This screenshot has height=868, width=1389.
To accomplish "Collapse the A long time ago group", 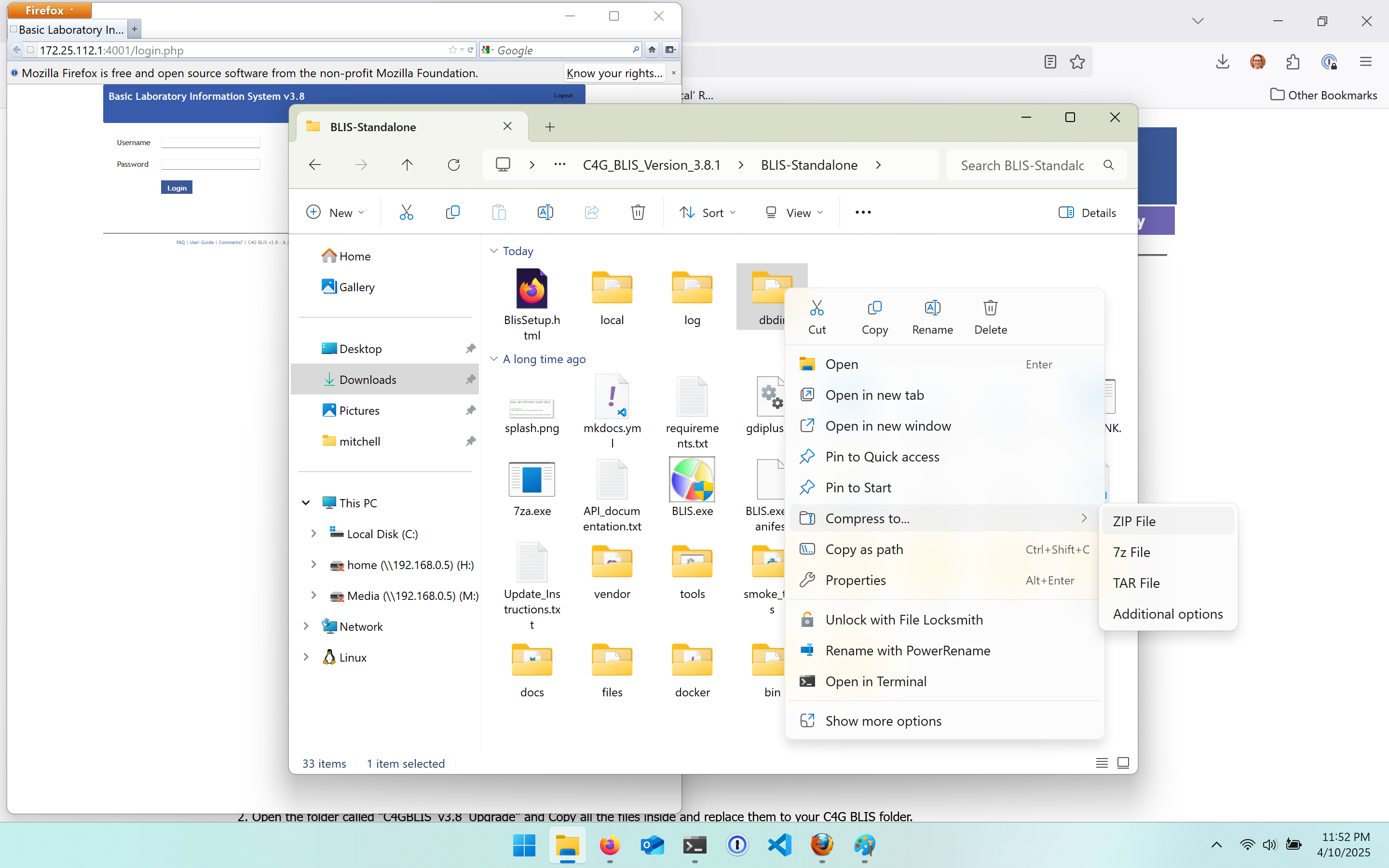I will [493, 359].
